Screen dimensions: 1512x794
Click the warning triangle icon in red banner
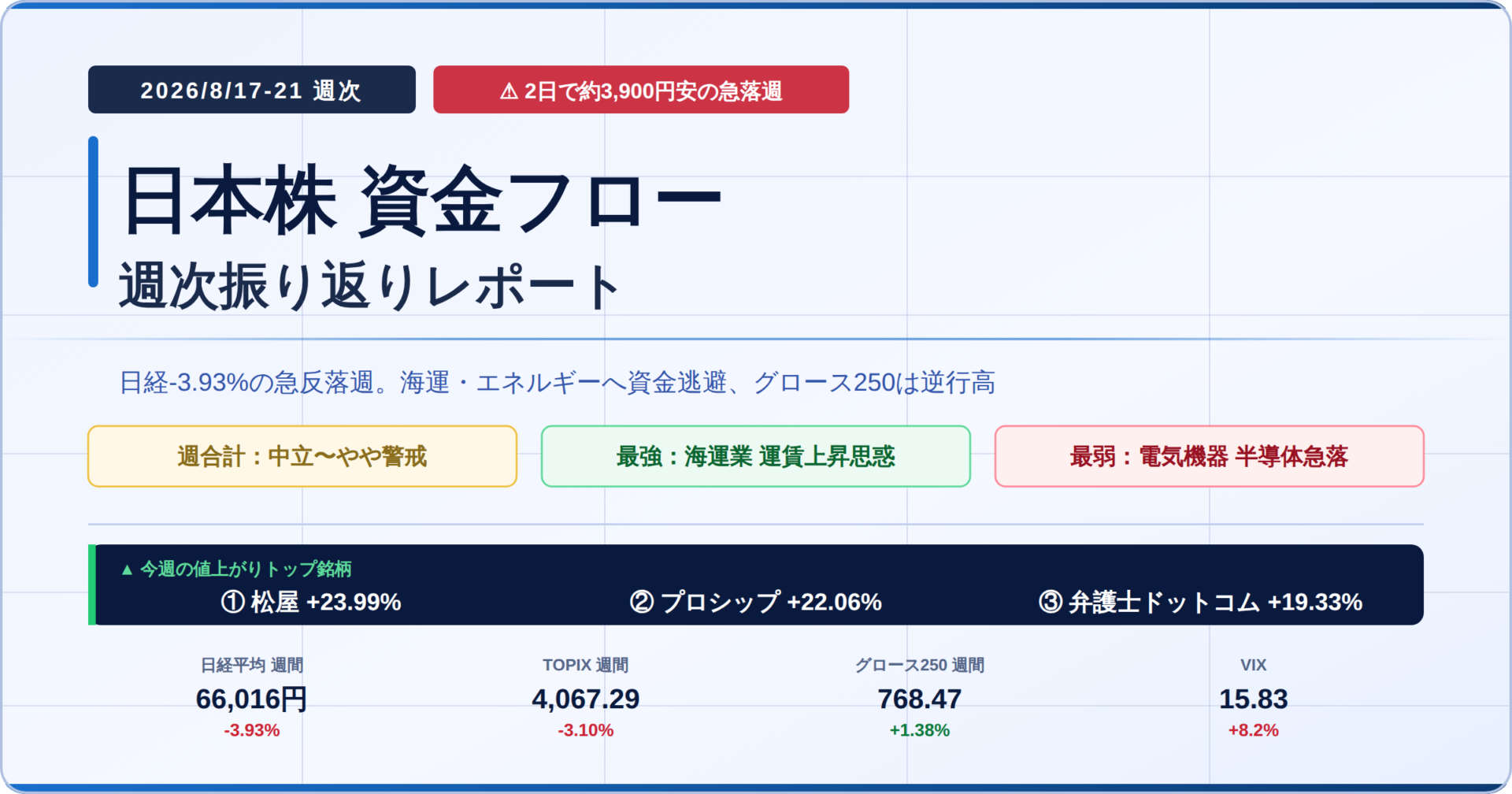pyautogui.click(x=509, y=91)
